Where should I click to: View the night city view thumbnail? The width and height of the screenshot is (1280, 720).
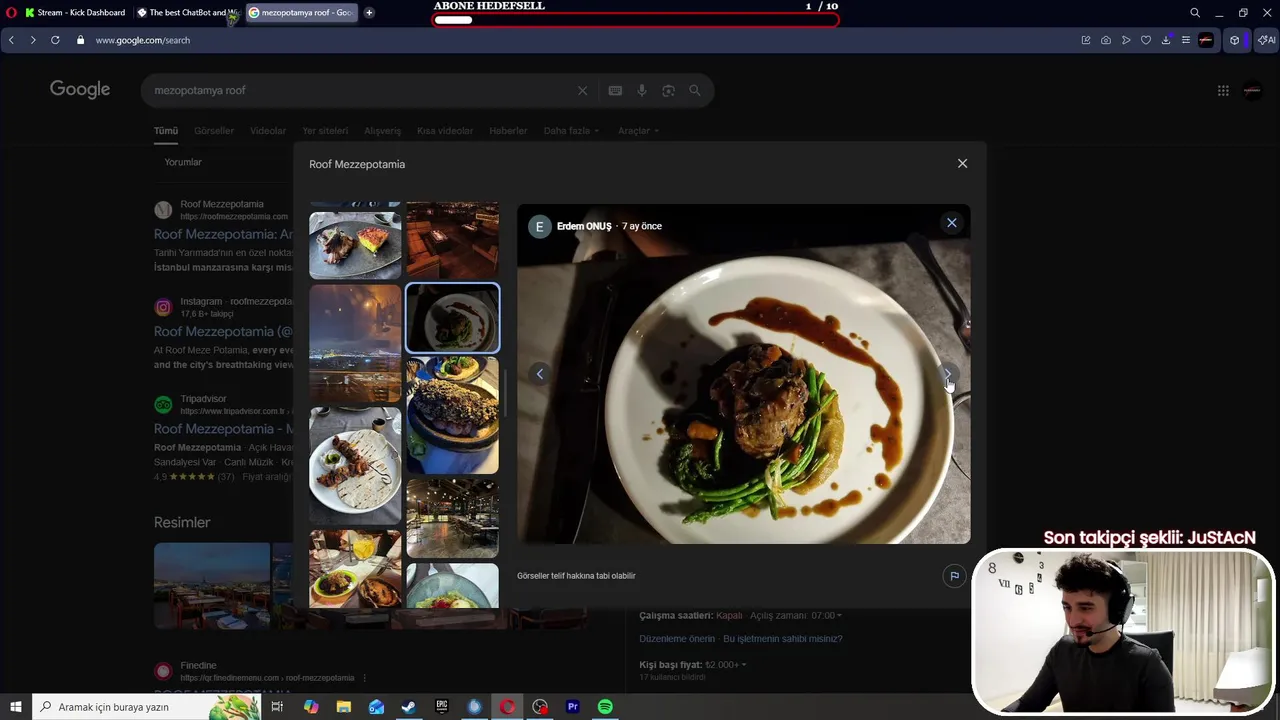click(x=355, y=343)
